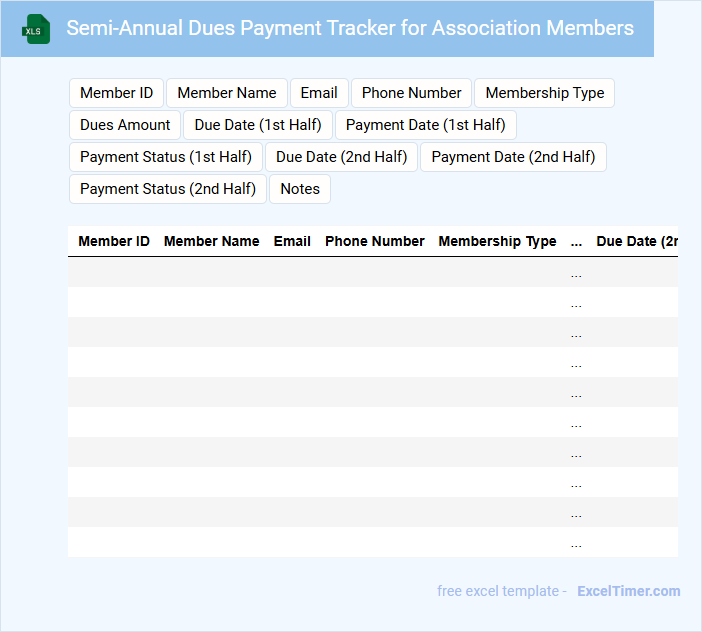Select the Member ID tag
Screen dimensions: 702x632
click(x=116, y=93)
